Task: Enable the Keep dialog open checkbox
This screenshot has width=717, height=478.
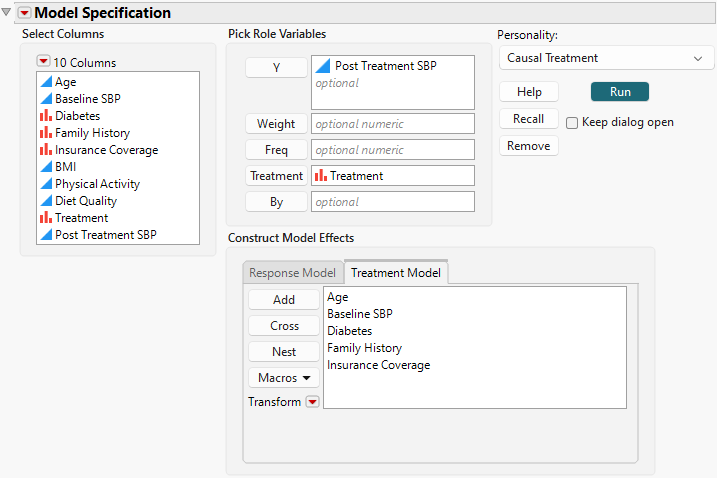Action: [x=572, y=123]
